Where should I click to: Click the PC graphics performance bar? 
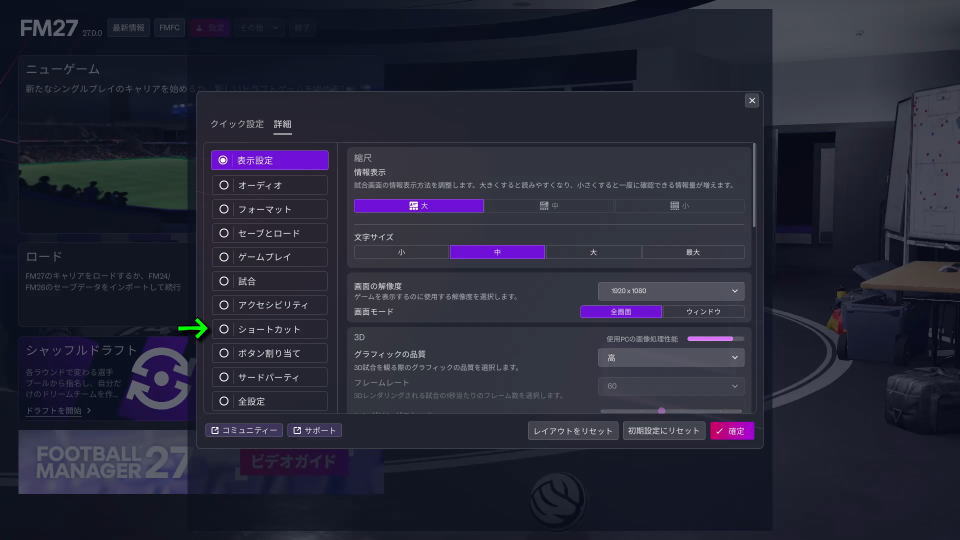point(715,339)
